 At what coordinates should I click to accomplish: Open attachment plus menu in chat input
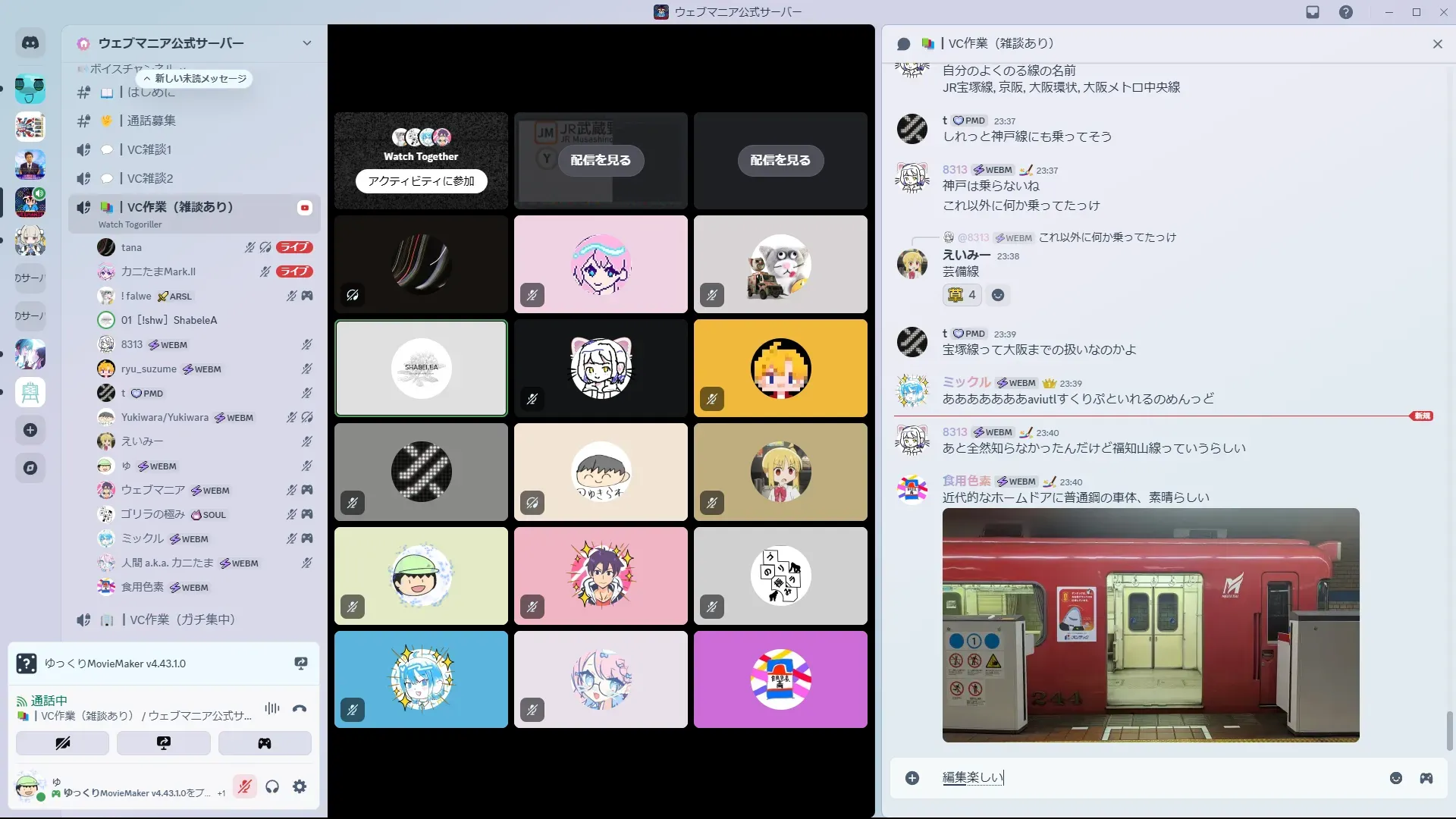[x=912, y=778]
